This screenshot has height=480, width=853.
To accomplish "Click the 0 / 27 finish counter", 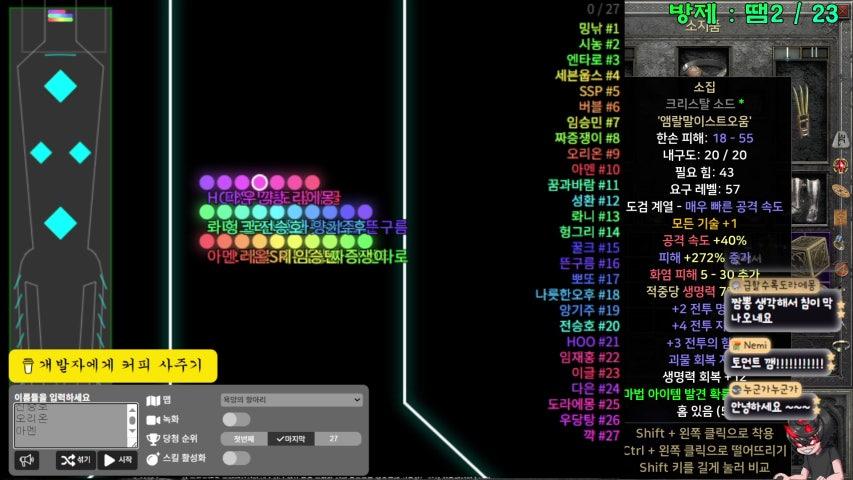I will click(603, 9).
